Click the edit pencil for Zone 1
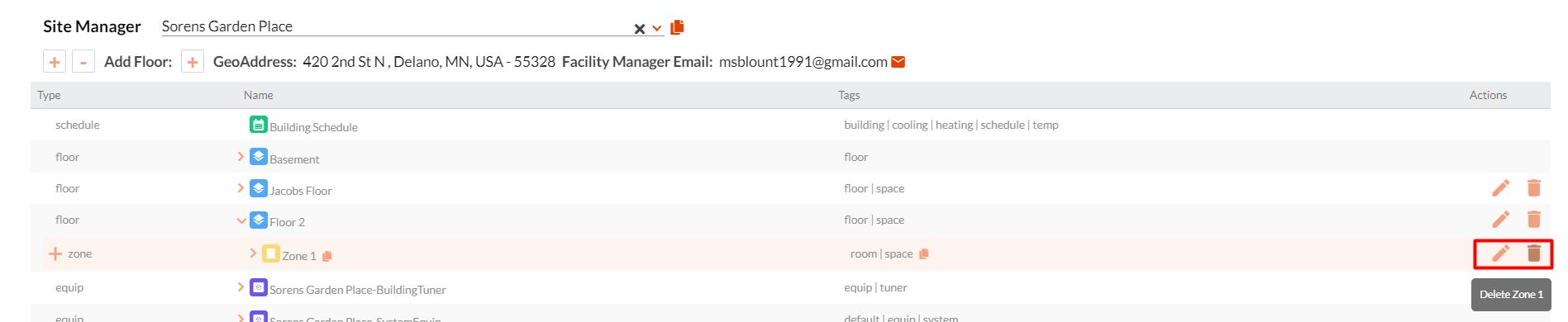This screenshot has height=322, width=1568. [x=1500, y=253]
